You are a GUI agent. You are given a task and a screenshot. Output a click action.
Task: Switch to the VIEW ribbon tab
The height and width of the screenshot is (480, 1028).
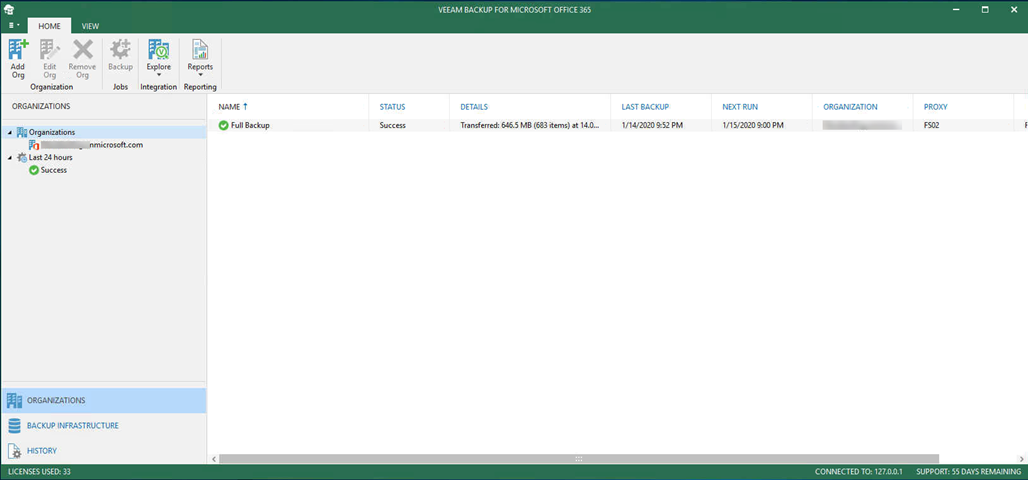pyautogui.click(x=90, y=26)
